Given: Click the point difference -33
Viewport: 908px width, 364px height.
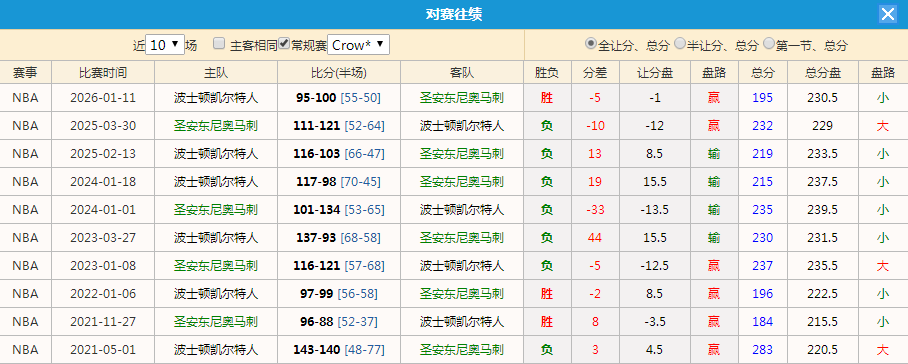Looking at the screenshot, I should coord(595,209).
